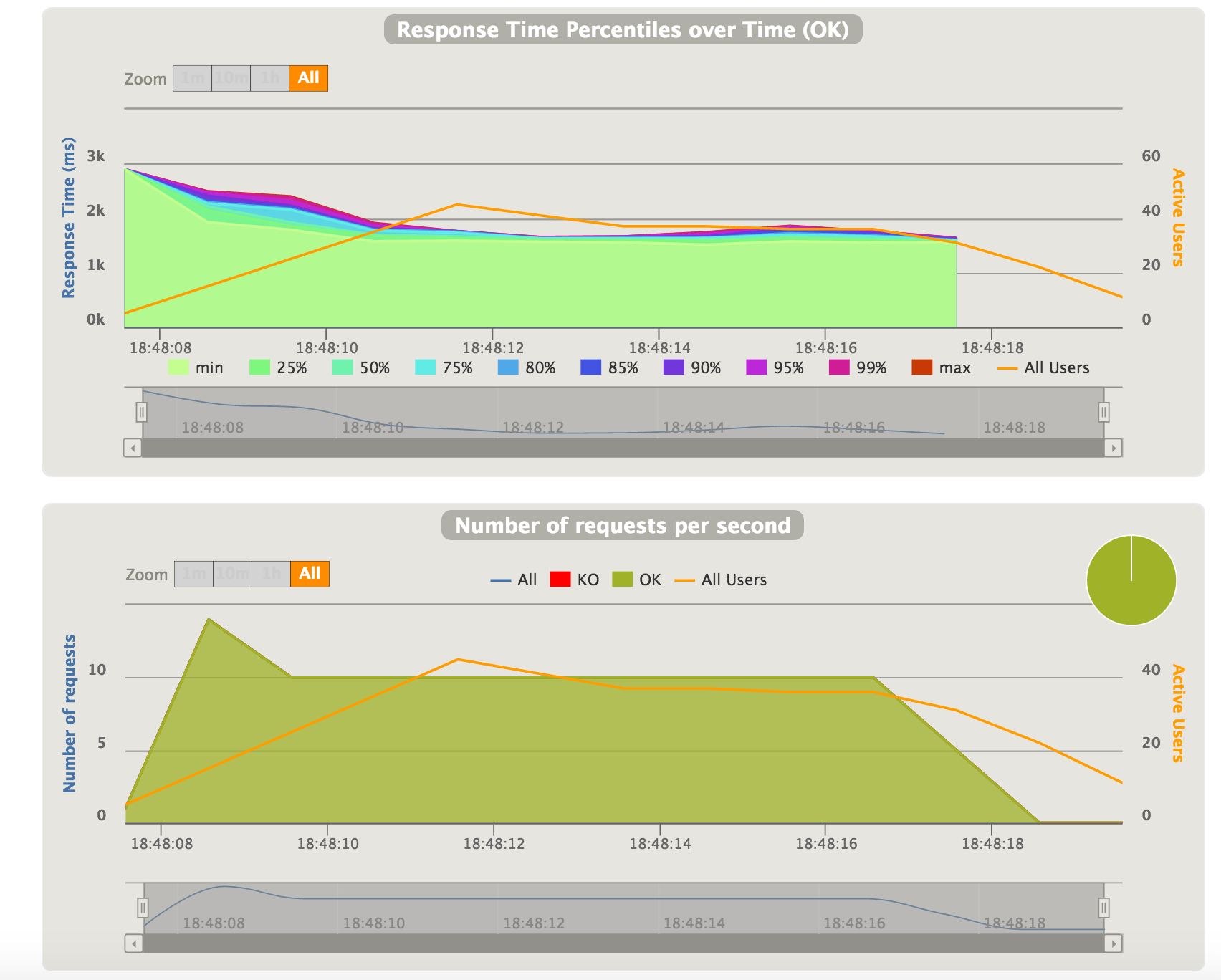Toggle the 25% percentile legend item
The height and width of the screenshot is (980, 1221).
click(x=278, y=367)
